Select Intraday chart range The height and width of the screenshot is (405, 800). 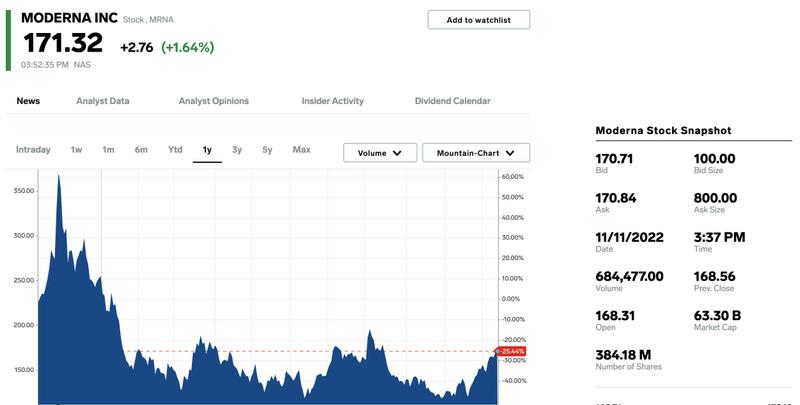[33, 150]
